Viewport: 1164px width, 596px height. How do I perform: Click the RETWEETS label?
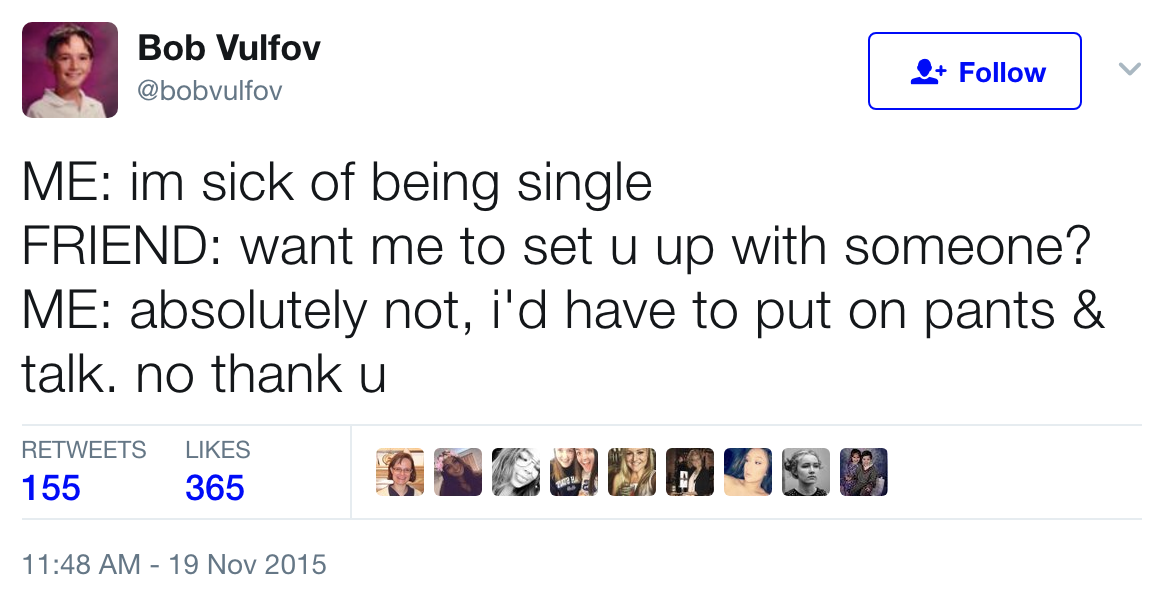[x=84, y=450]
